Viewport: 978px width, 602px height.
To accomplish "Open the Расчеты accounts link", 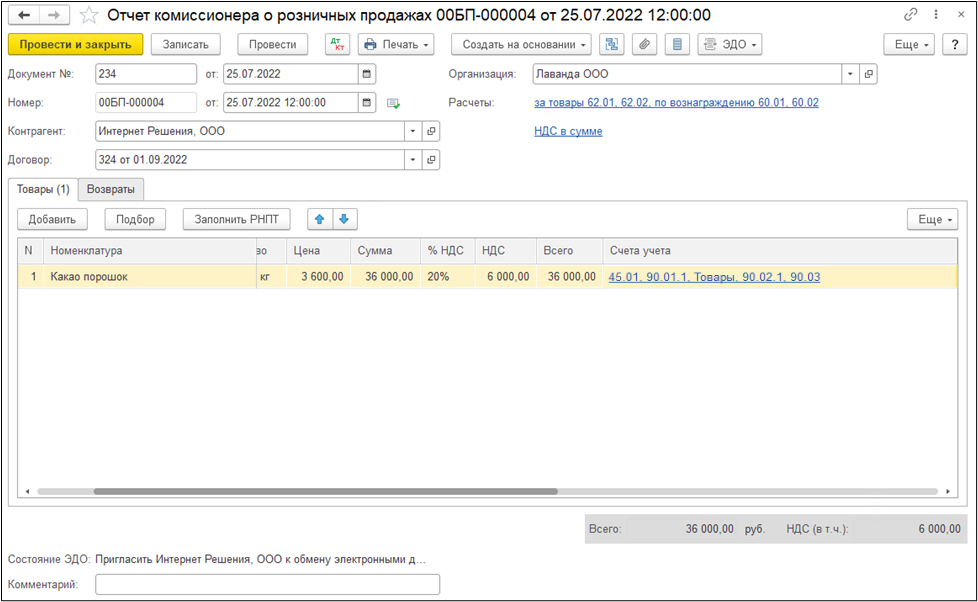I will 676,102.
